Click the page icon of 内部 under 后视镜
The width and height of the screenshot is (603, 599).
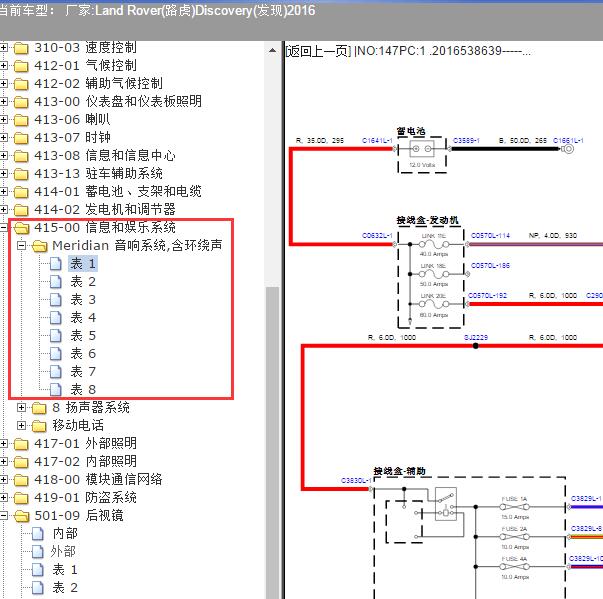(38, 534)
